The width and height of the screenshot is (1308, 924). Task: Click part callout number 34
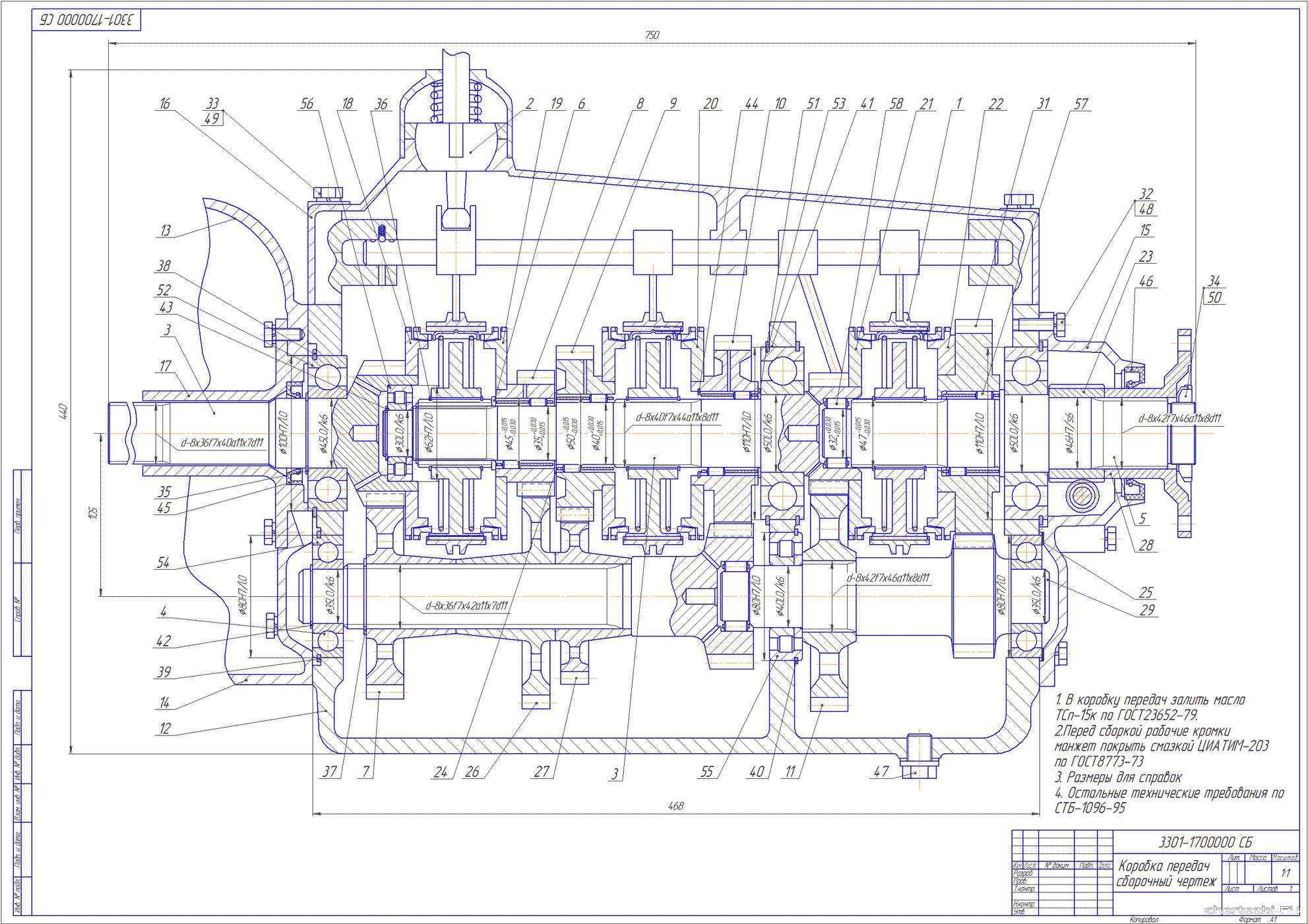[x=1214, y=282]
